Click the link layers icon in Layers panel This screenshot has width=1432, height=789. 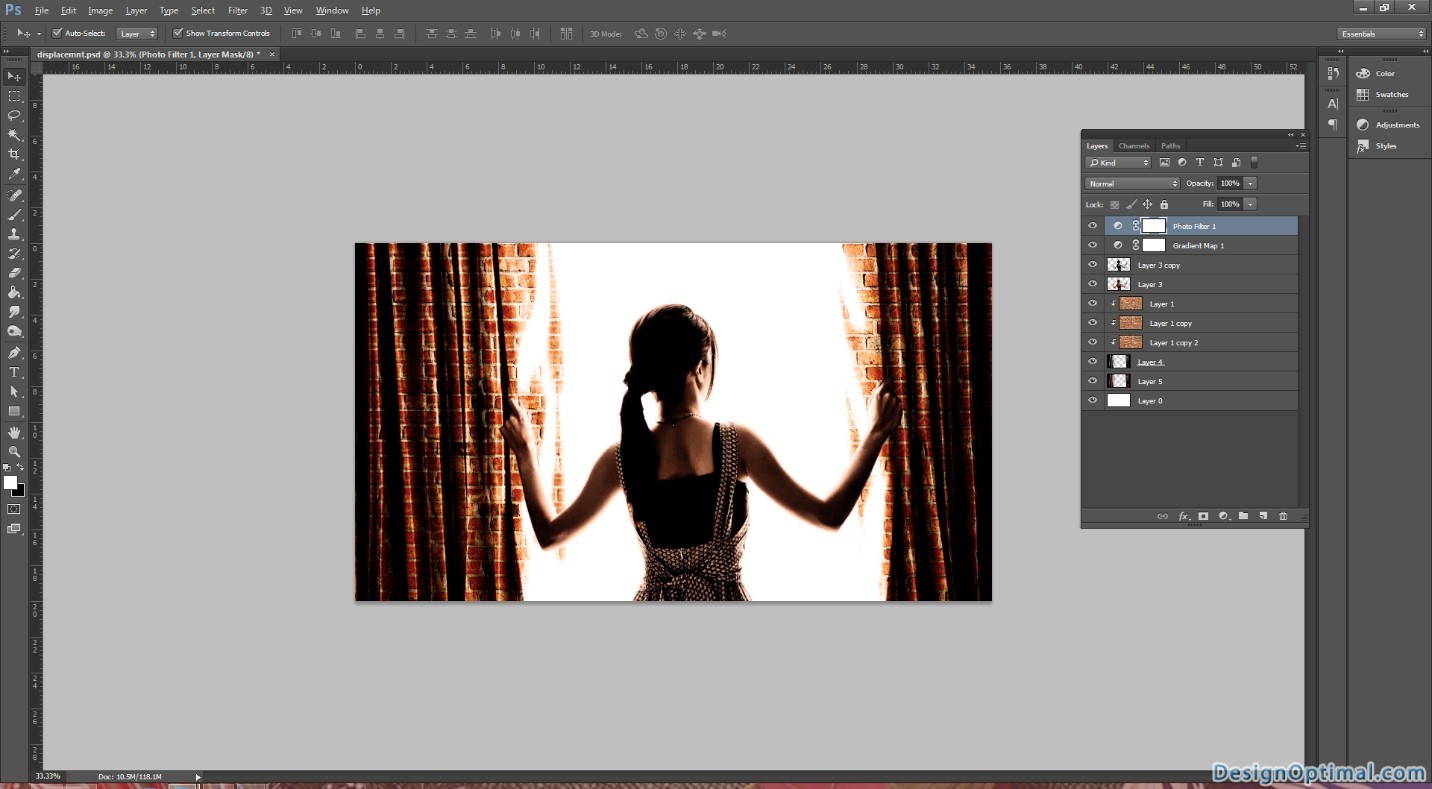coord(1162,516)
